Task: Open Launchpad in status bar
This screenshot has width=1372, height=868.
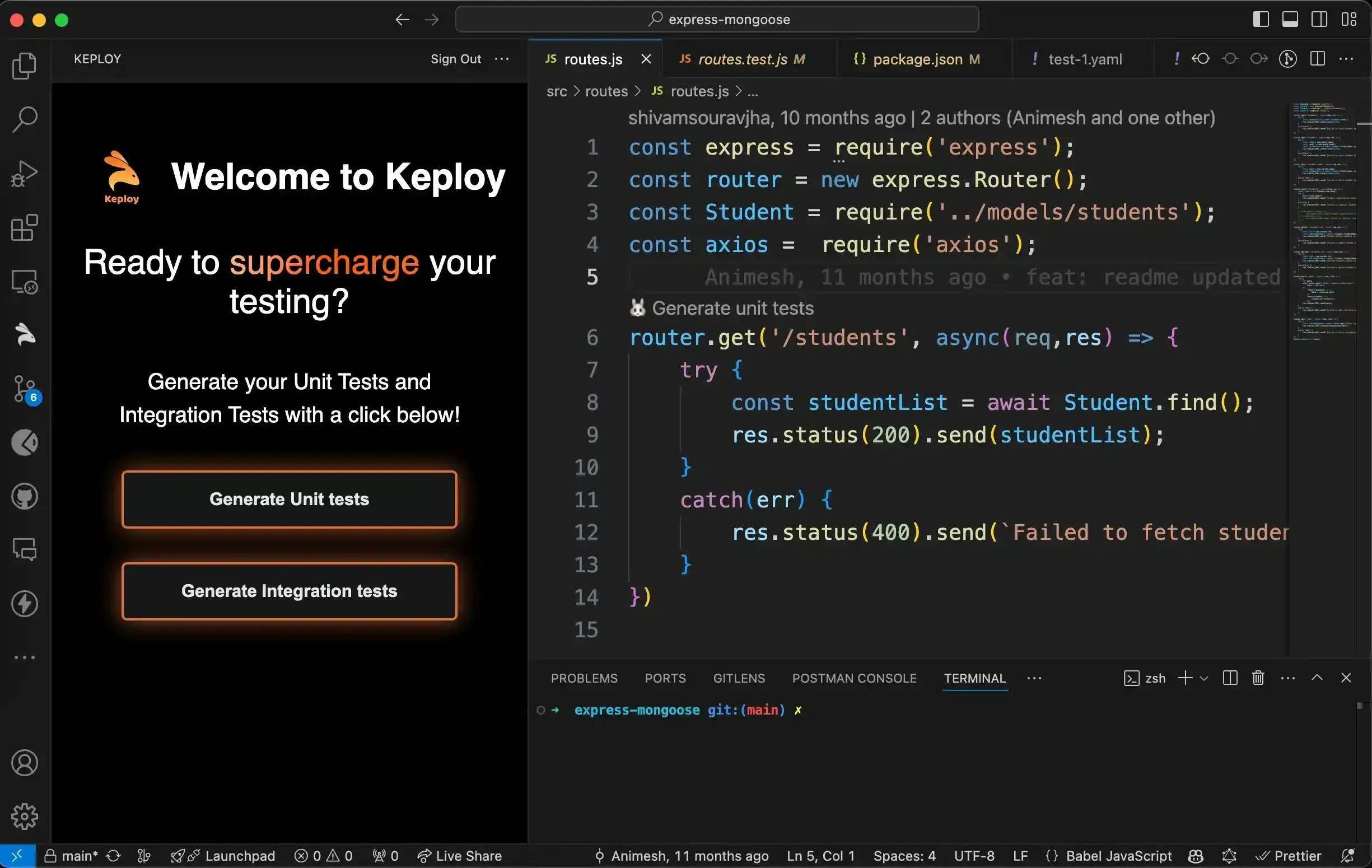Action: (x=223, y=856)
